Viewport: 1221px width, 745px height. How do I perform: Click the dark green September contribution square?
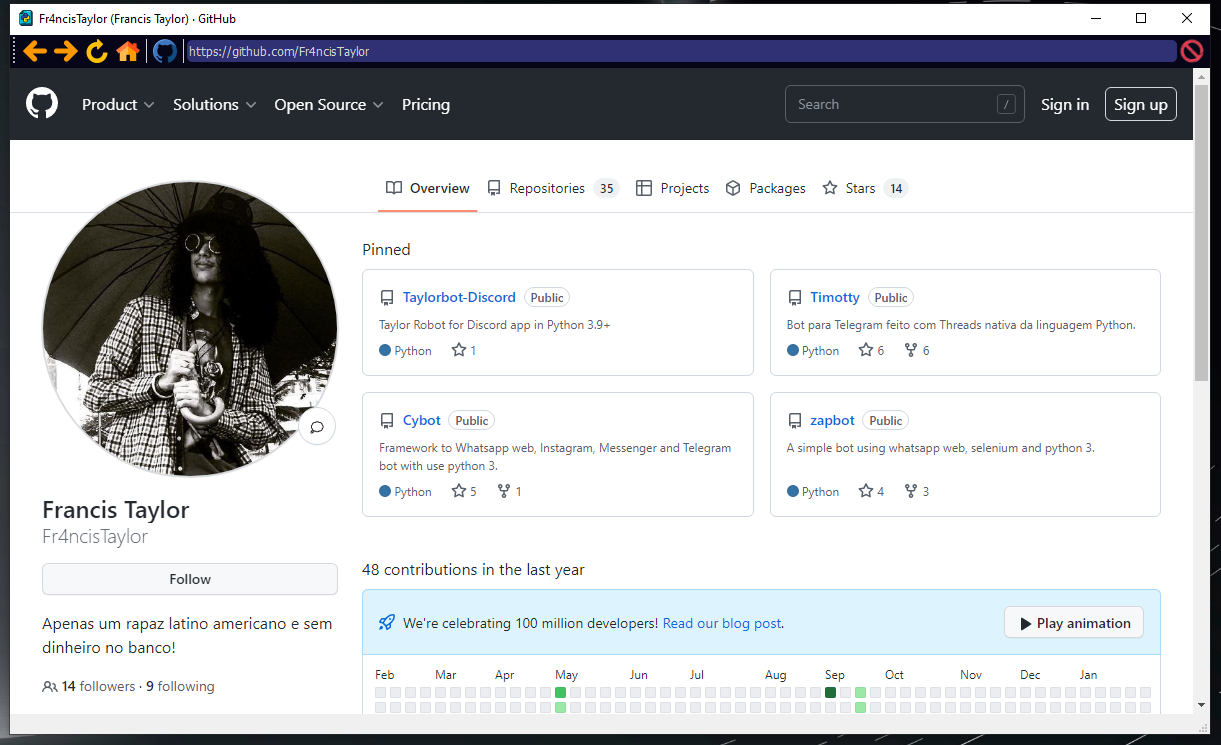click(830, 692)
